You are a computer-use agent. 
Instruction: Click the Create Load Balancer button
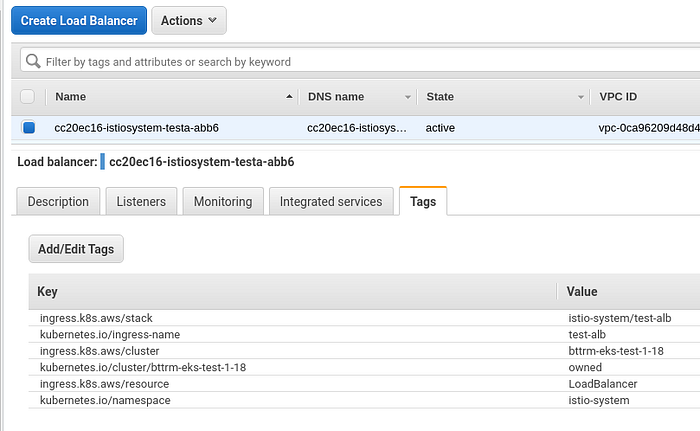point(80,20)
